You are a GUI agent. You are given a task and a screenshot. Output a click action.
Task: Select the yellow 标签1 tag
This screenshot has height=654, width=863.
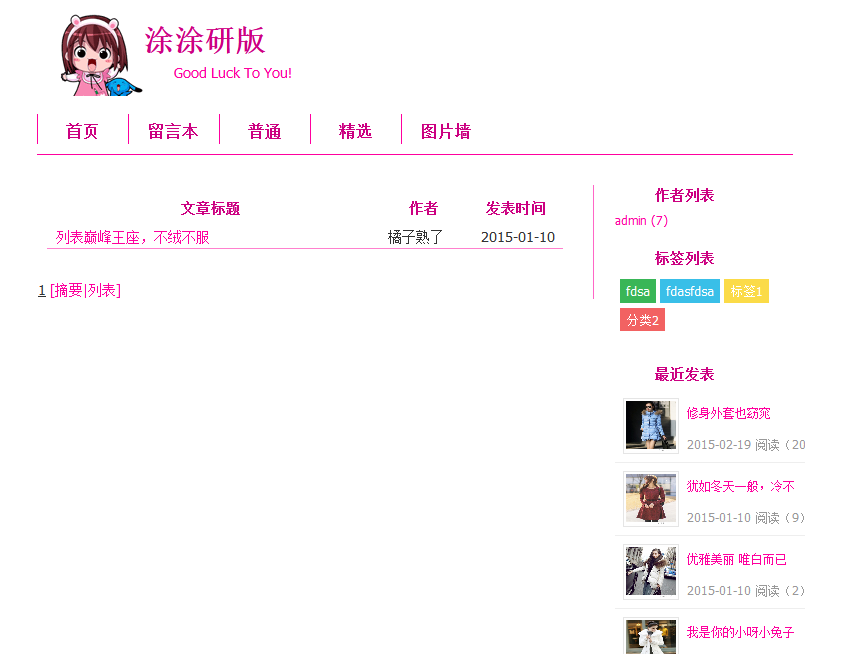[x=746, y=291]
